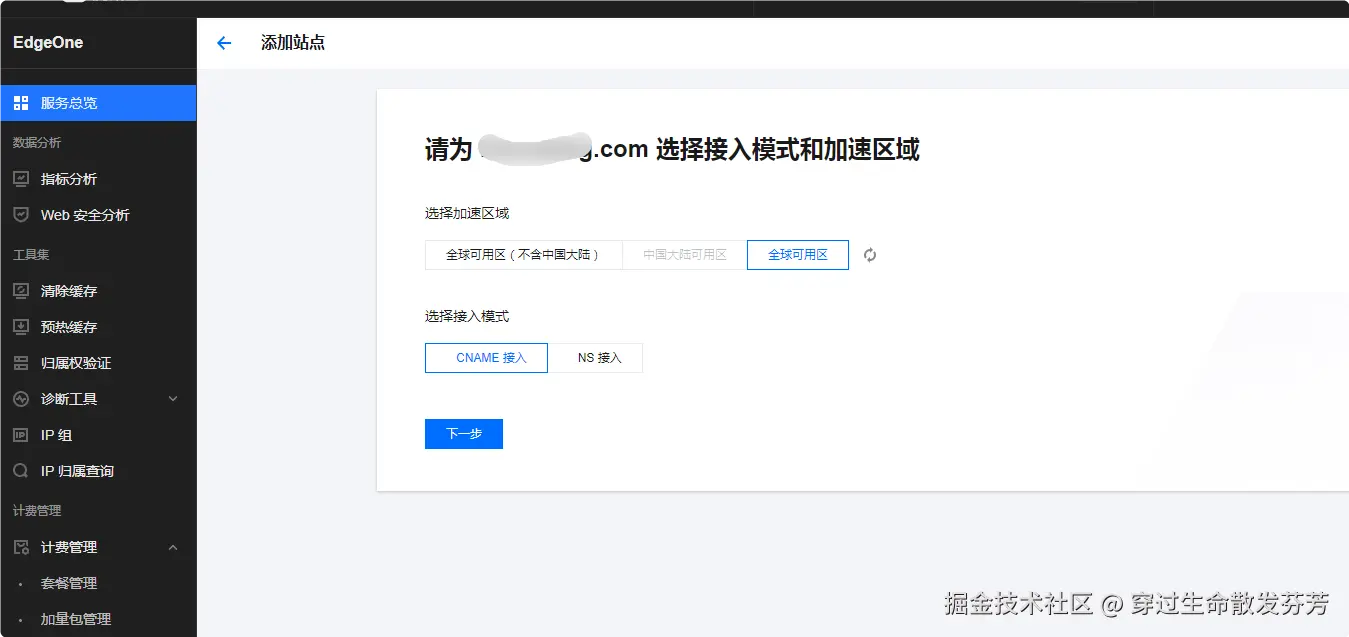Click the 数据分析 sidebar section label
This screenshot has height=637, width=1349.
coord(30,142)
